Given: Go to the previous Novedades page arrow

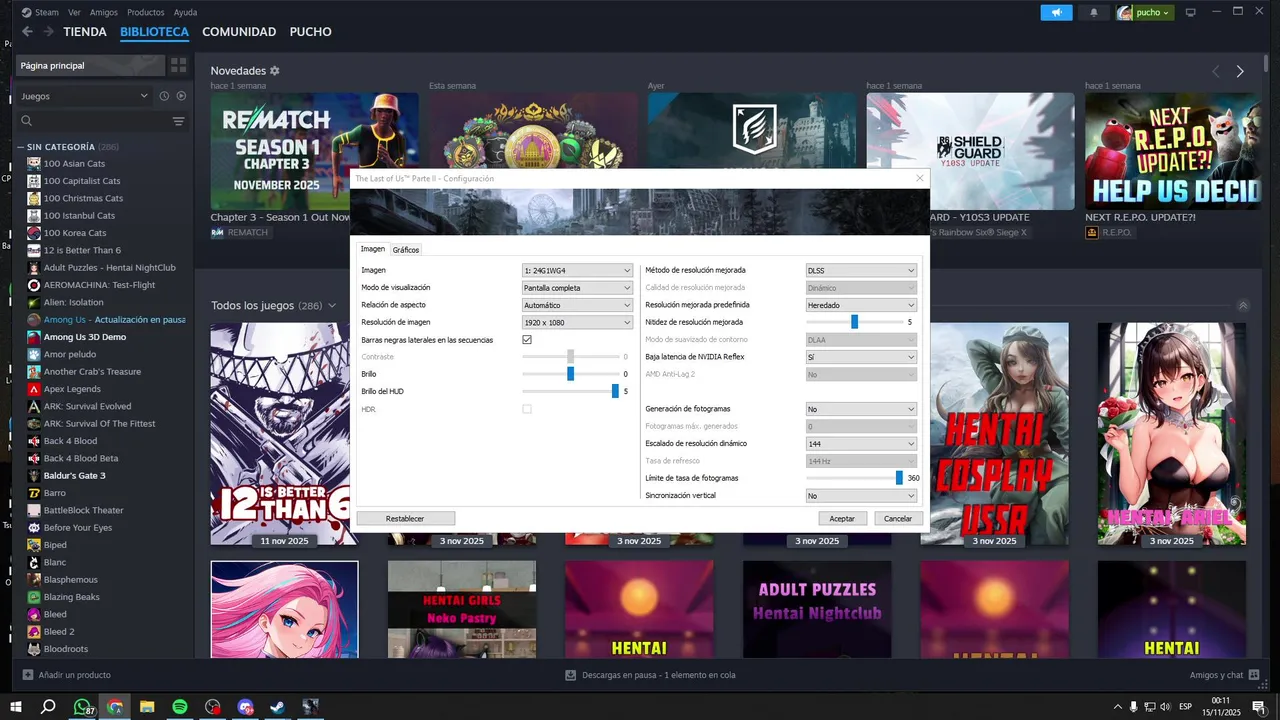Looking at the screenshot, I should pyautogui.click(x=1216, y=71).
